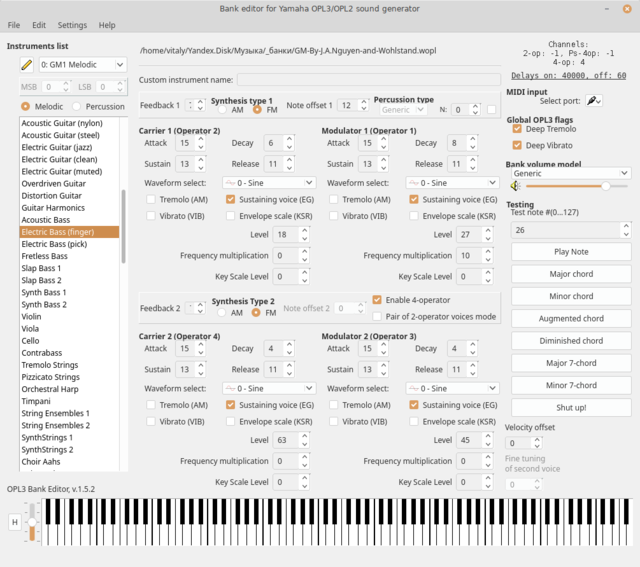Click the pencil edit bank icon

coord(27,64)
